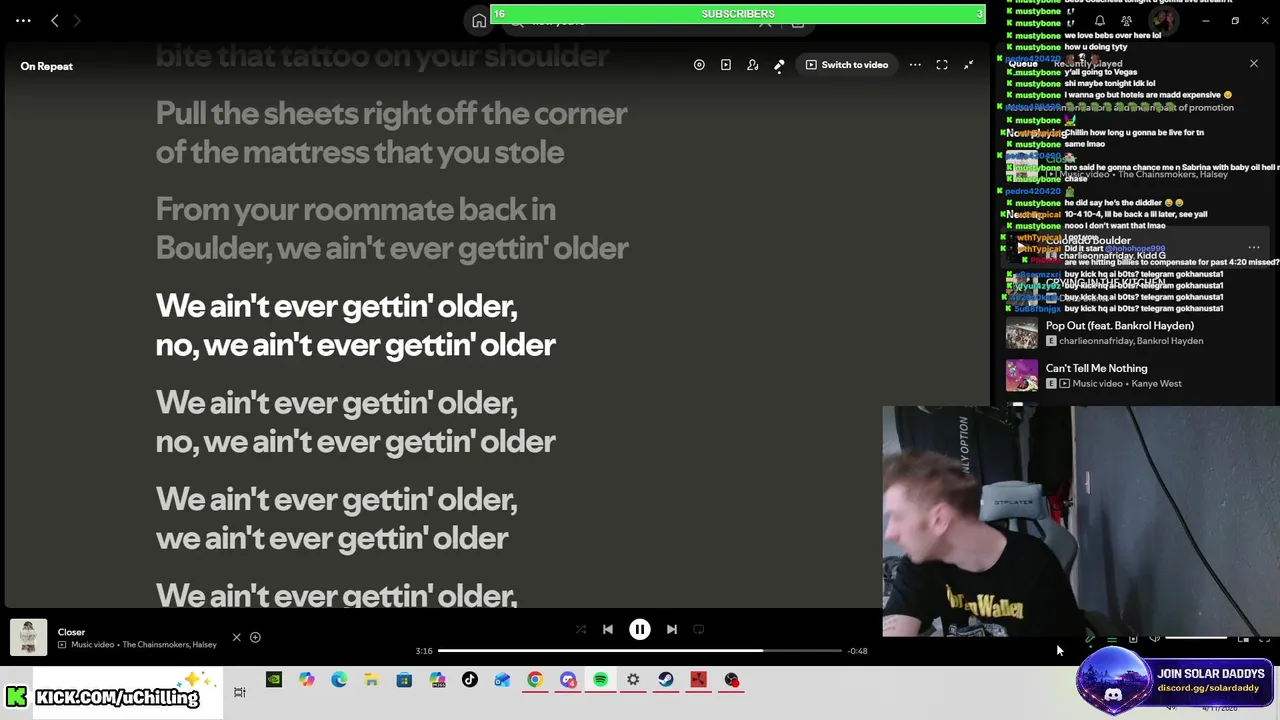
Task: Click the now playing view icon
Action: (726, 65)
